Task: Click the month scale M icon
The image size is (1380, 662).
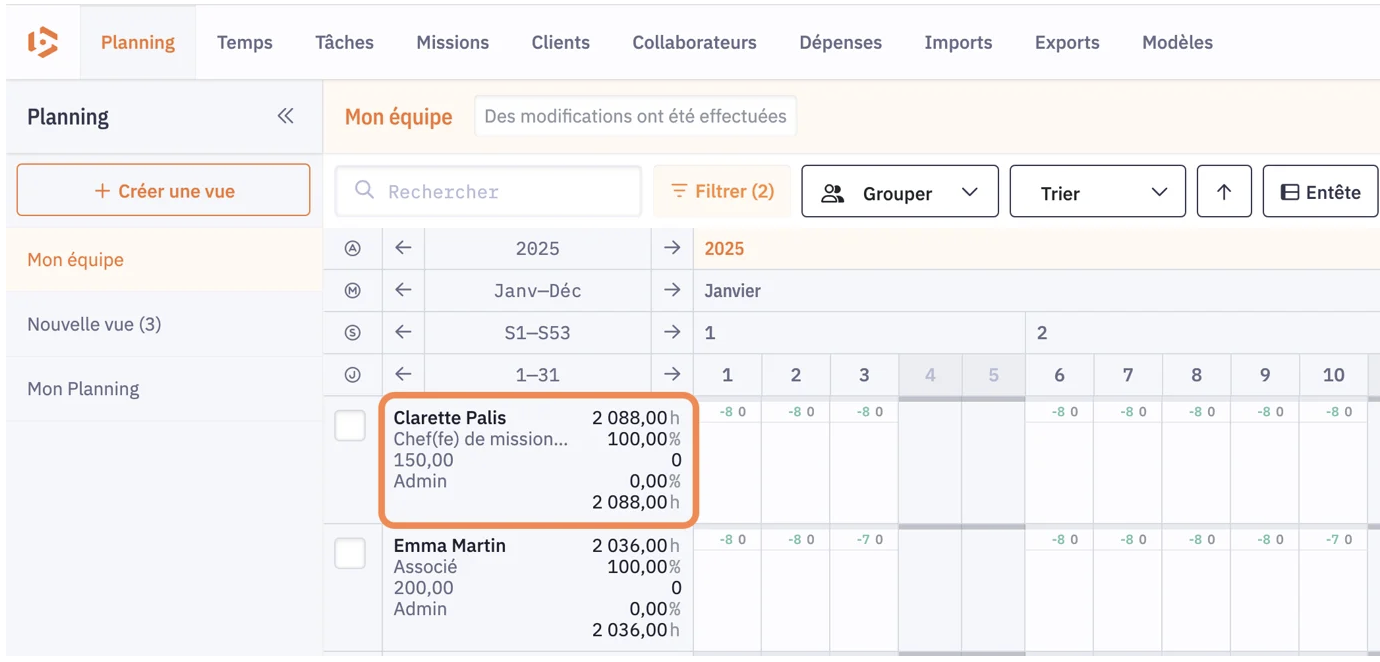Action: coord(352,291)
